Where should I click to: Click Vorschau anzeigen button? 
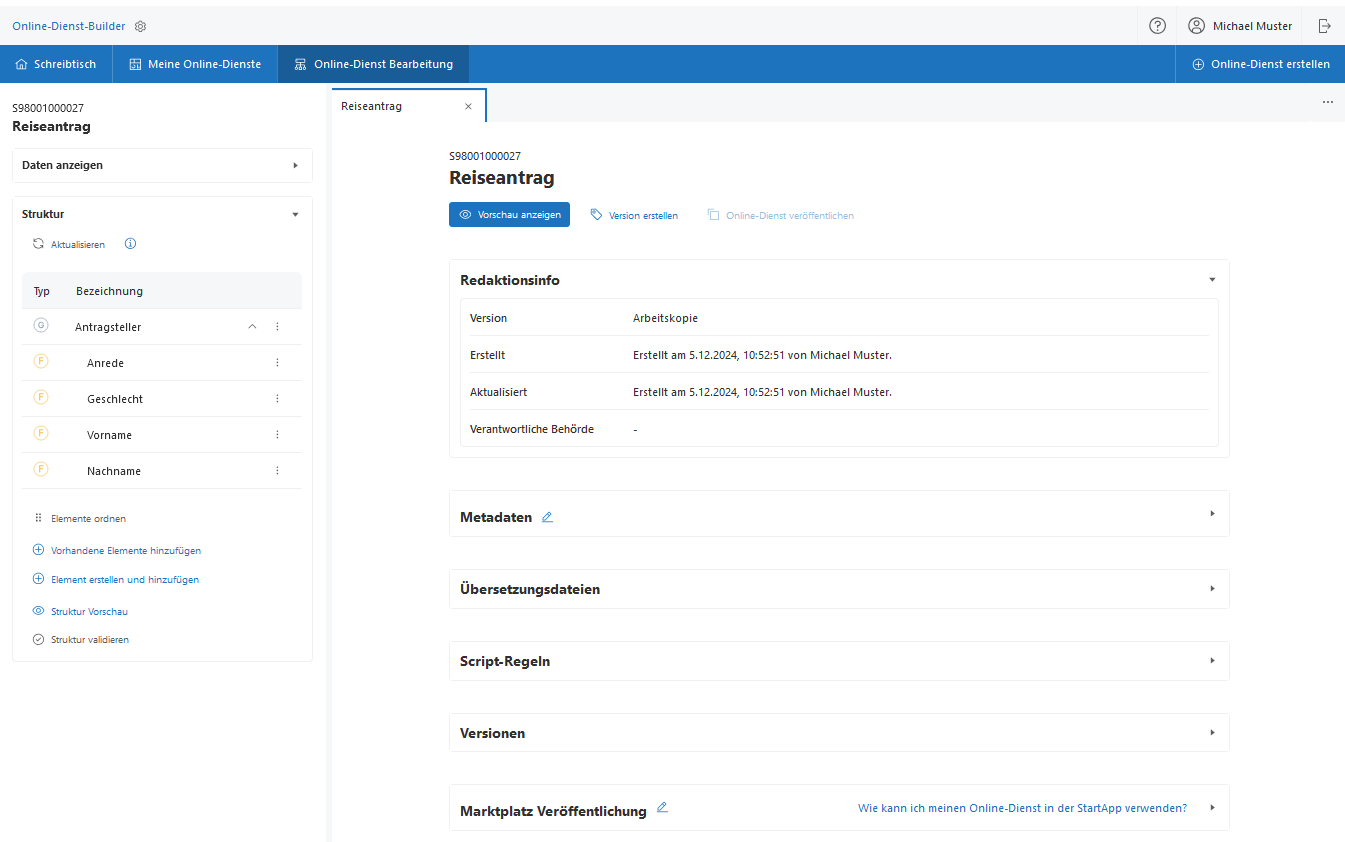[509, 215]
